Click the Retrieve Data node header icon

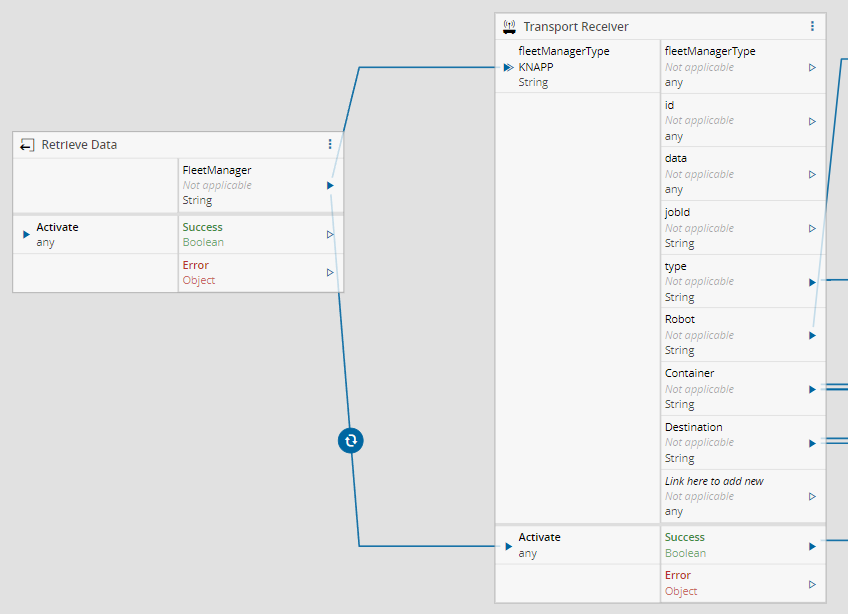pos(27,145)
